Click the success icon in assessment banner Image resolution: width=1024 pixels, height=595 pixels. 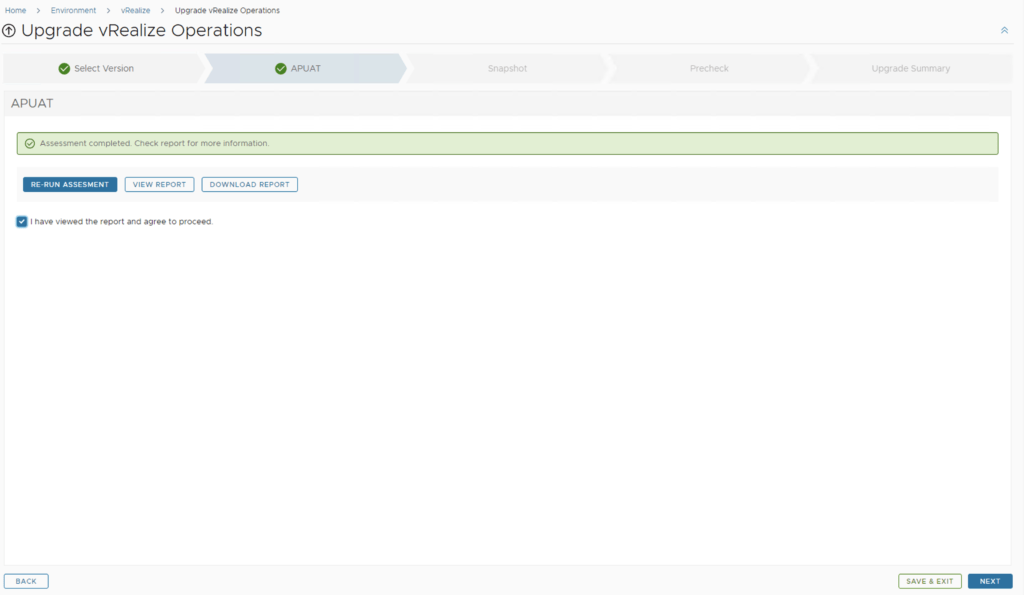(30, 144)
